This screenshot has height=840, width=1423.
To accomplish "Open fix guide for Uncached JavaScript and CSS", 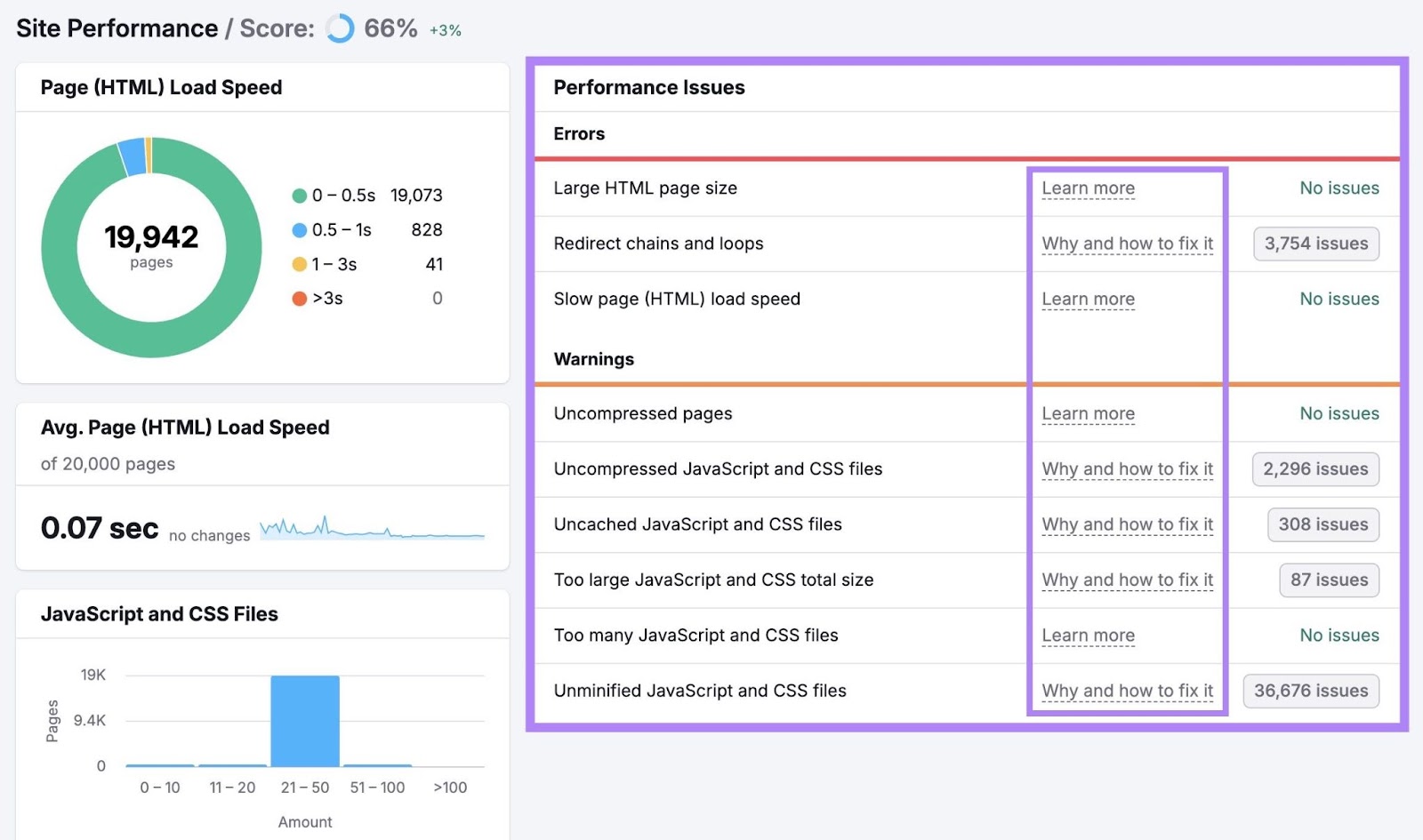I will click(x=1127, y=524).
